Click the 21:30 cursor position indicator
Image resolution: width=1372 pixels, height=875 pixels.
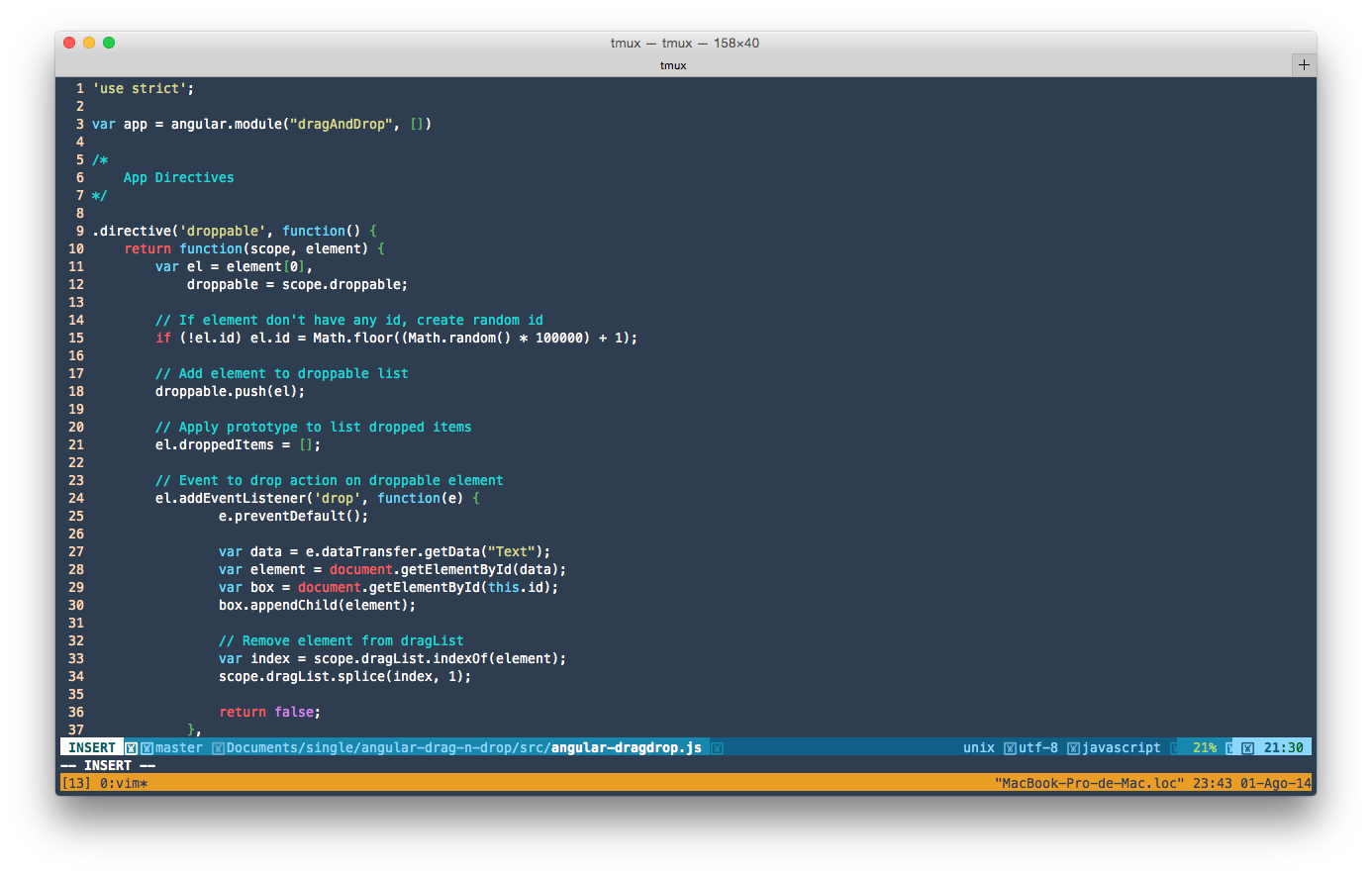pos(1284,747)
